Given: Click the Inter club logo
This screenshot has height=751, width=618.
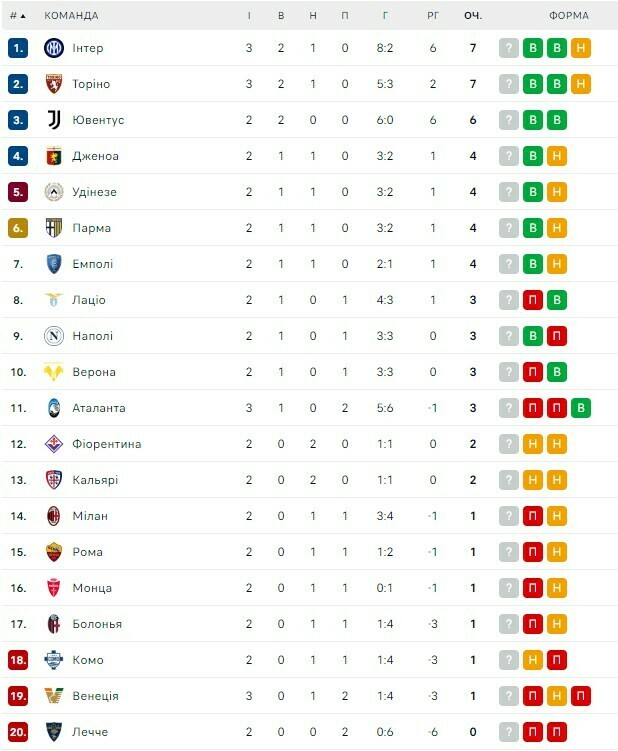Looking at the screenshot, I should (x=54, y=48).
